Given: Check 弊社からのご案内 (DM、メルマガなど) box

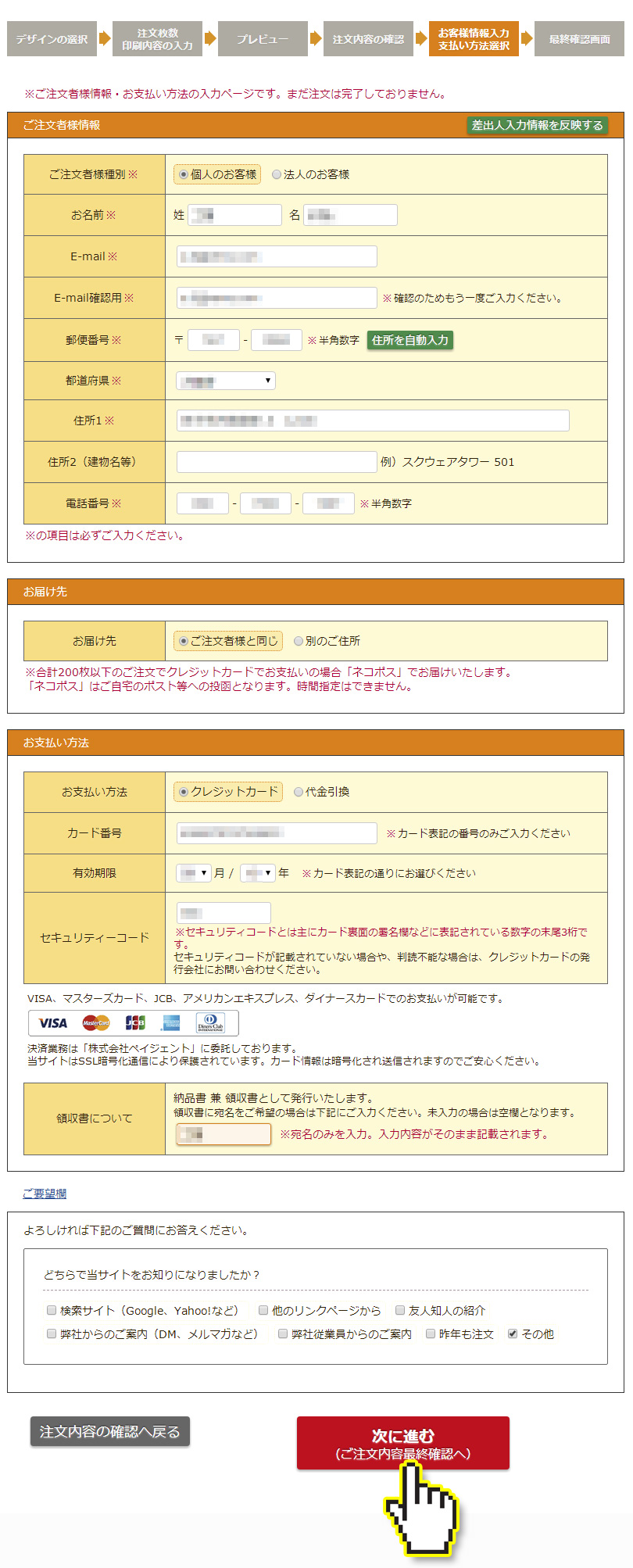Looking at the screenshot, I should point(52,1334).
